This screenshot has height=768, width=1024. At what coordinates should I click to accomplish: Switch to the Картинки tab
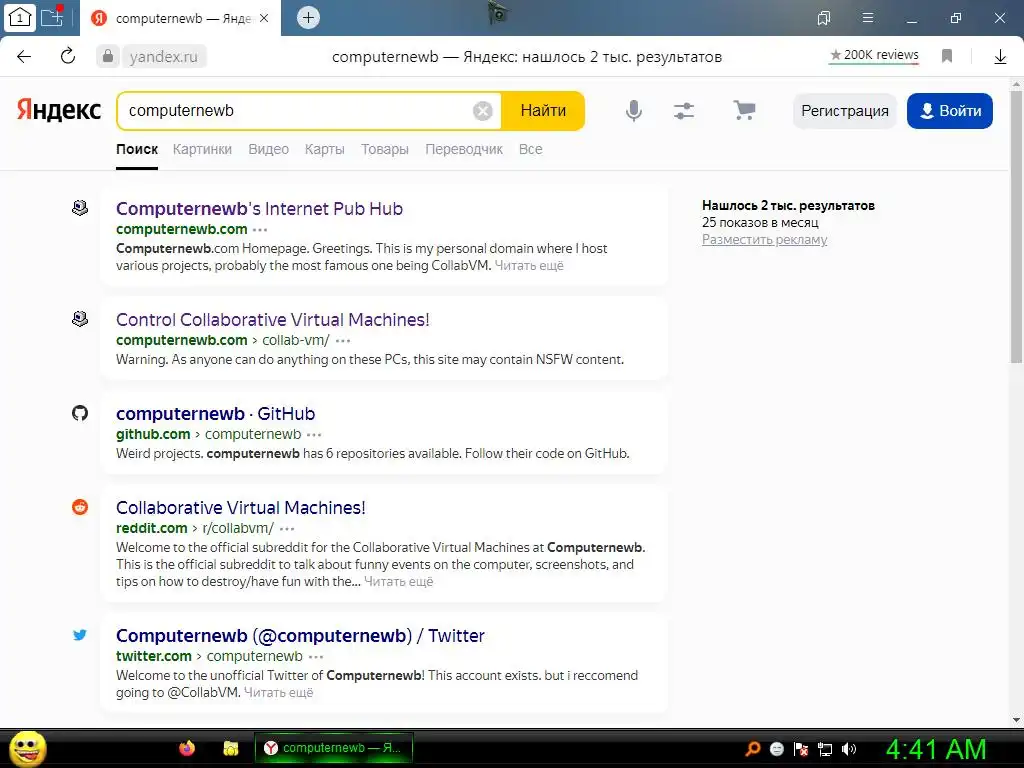tap(202, 149)
